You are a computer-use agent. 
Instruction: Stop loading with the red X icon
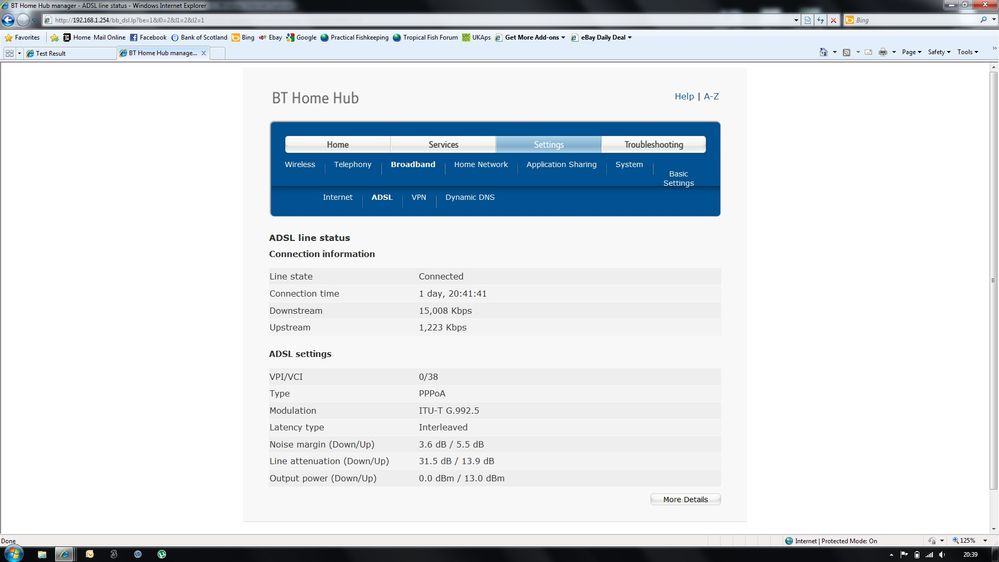833,20
